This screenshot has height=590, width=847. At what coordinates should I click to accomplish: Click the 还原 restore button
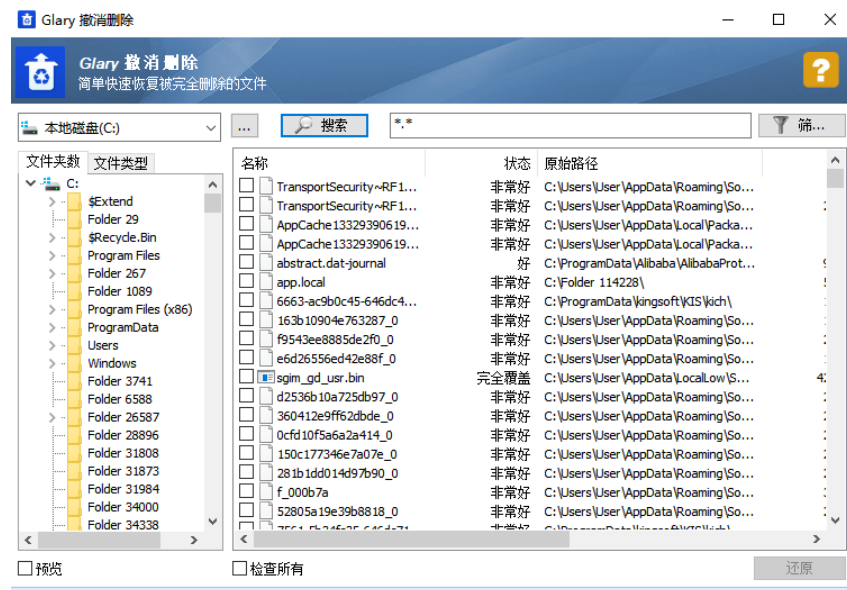799,568
